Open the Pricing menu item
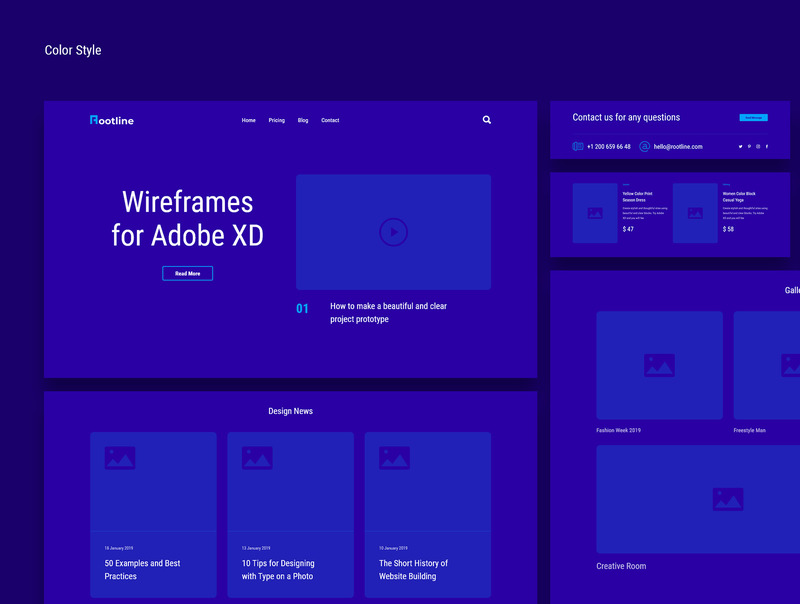800x604 pixels. pyautogui.click(x=277, y=120)
